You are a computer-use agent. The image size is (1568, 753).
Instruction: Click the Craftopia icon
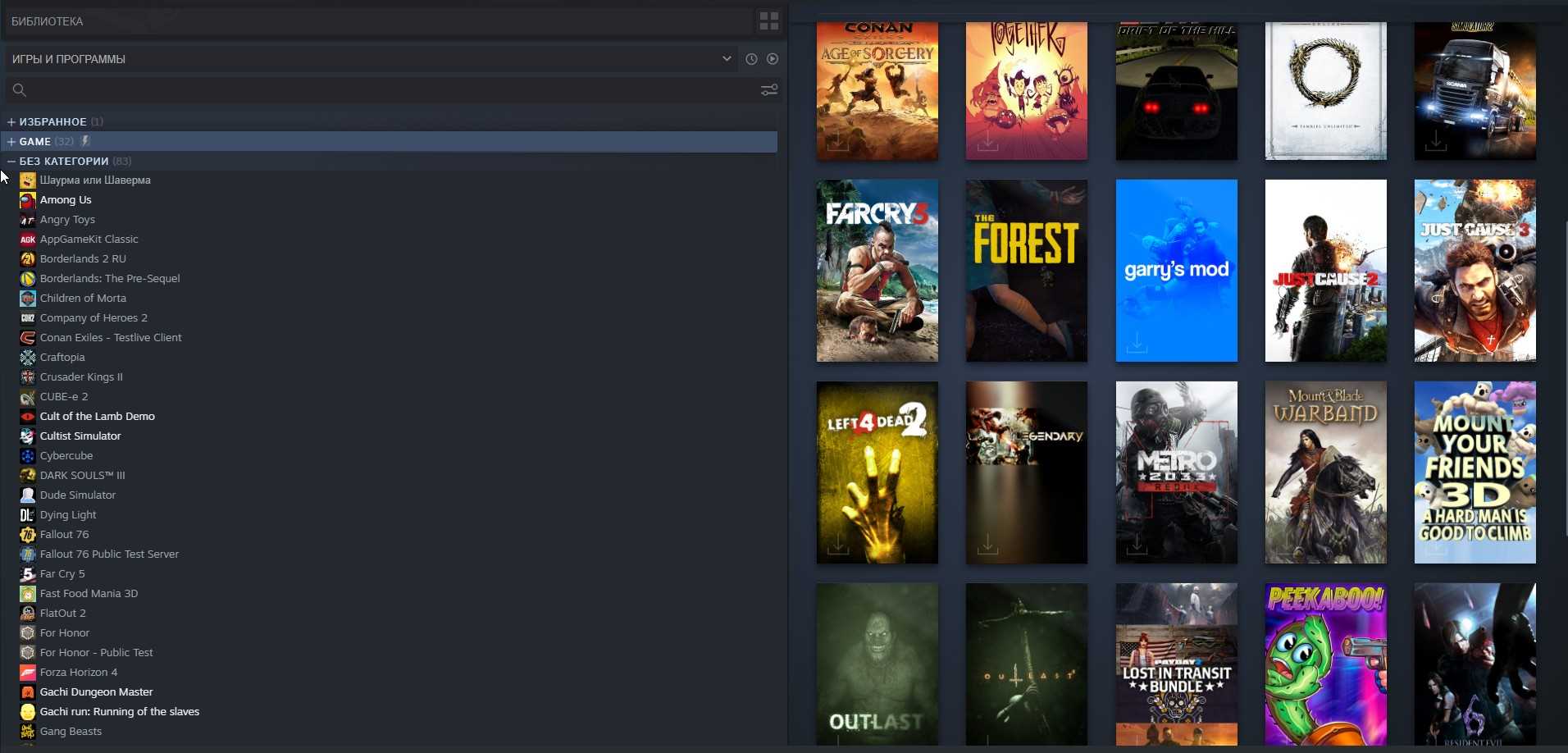[28, 358]
